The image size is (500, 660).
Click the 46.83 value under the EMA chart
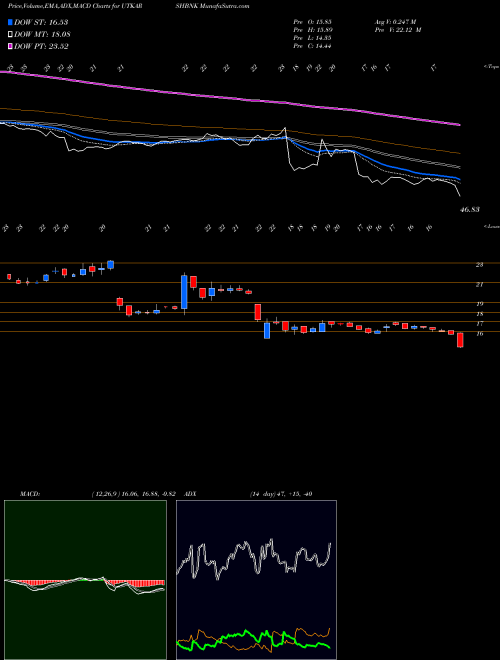[470, 209]
